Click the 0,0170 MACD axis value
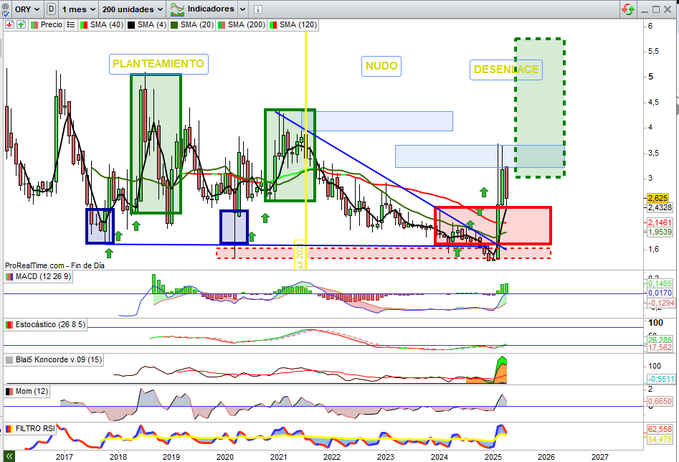Image resolution: width=679 pixels, height=462 pixels. [660, 293]
